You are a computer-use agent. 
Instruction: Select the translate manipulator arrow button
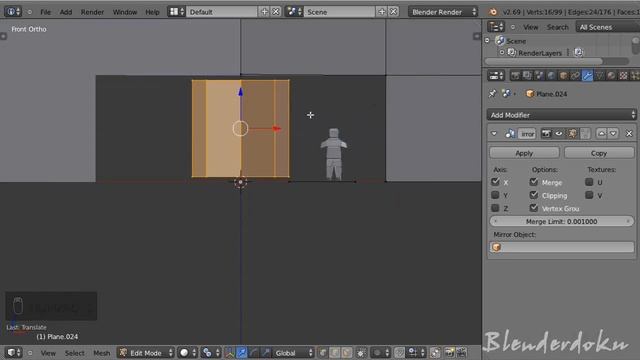[242, 352]
